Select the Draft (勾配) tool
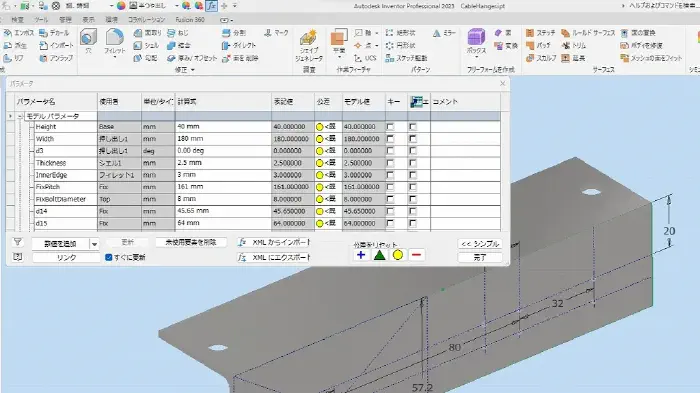 pyautogui.click(x=145, y=58)
